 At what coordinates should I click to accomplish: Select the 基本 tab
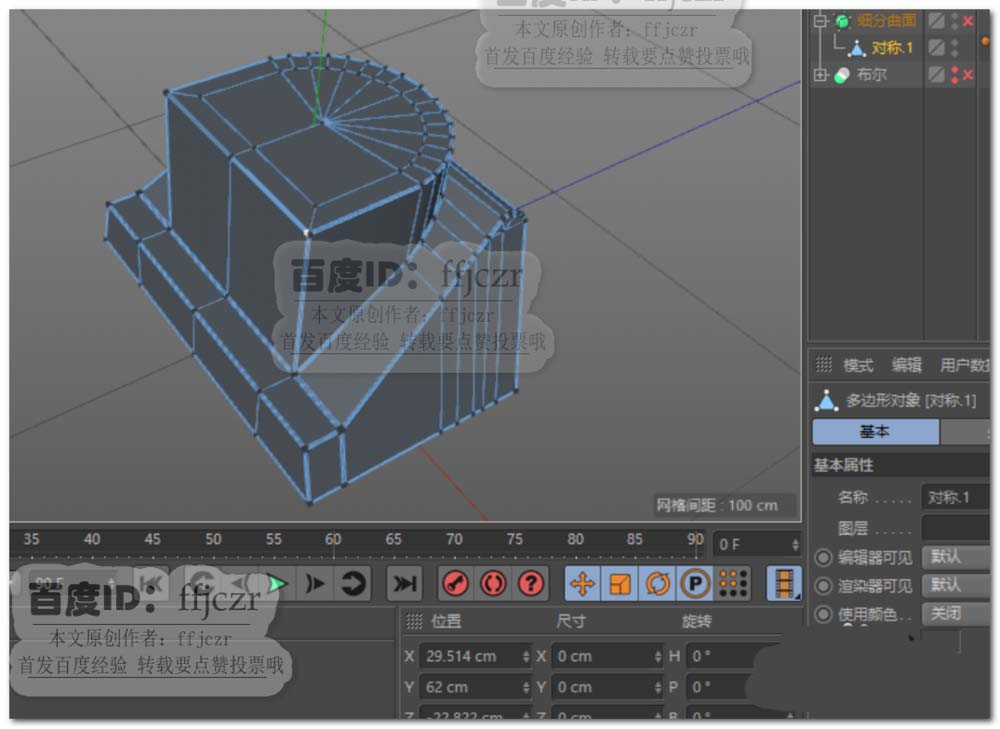[x=875, y=432]
